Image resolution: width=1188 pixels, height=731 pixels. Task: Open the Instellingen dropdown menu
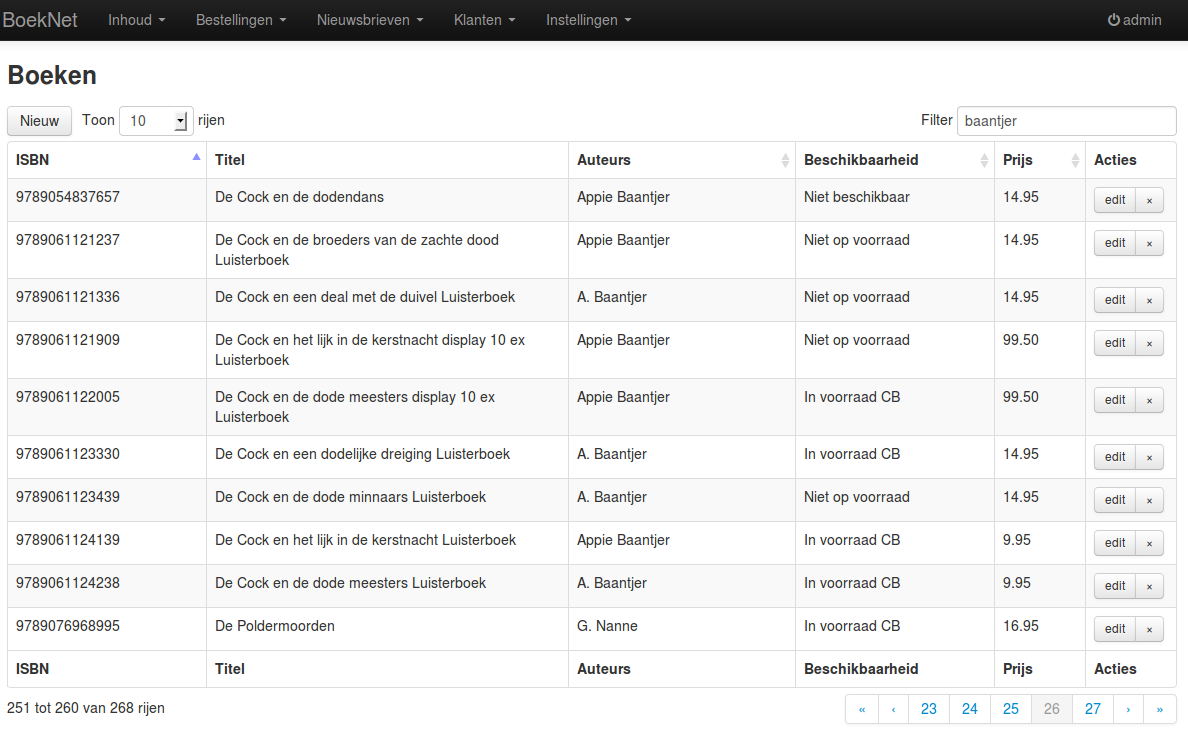pyautogui.click(x=589, y=20)
